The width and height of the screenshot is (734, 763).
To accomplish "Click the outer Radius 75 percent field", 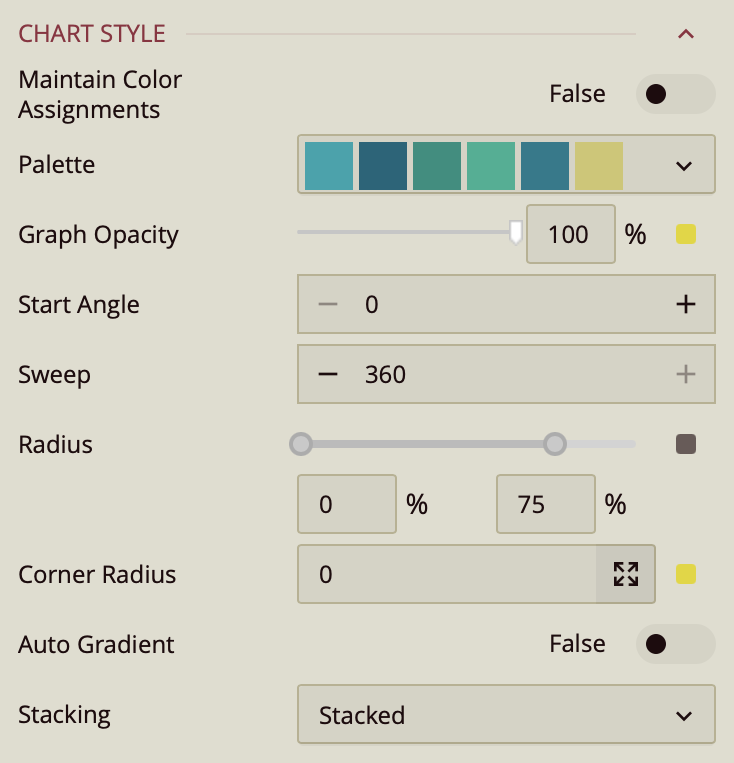I will 545,505.
